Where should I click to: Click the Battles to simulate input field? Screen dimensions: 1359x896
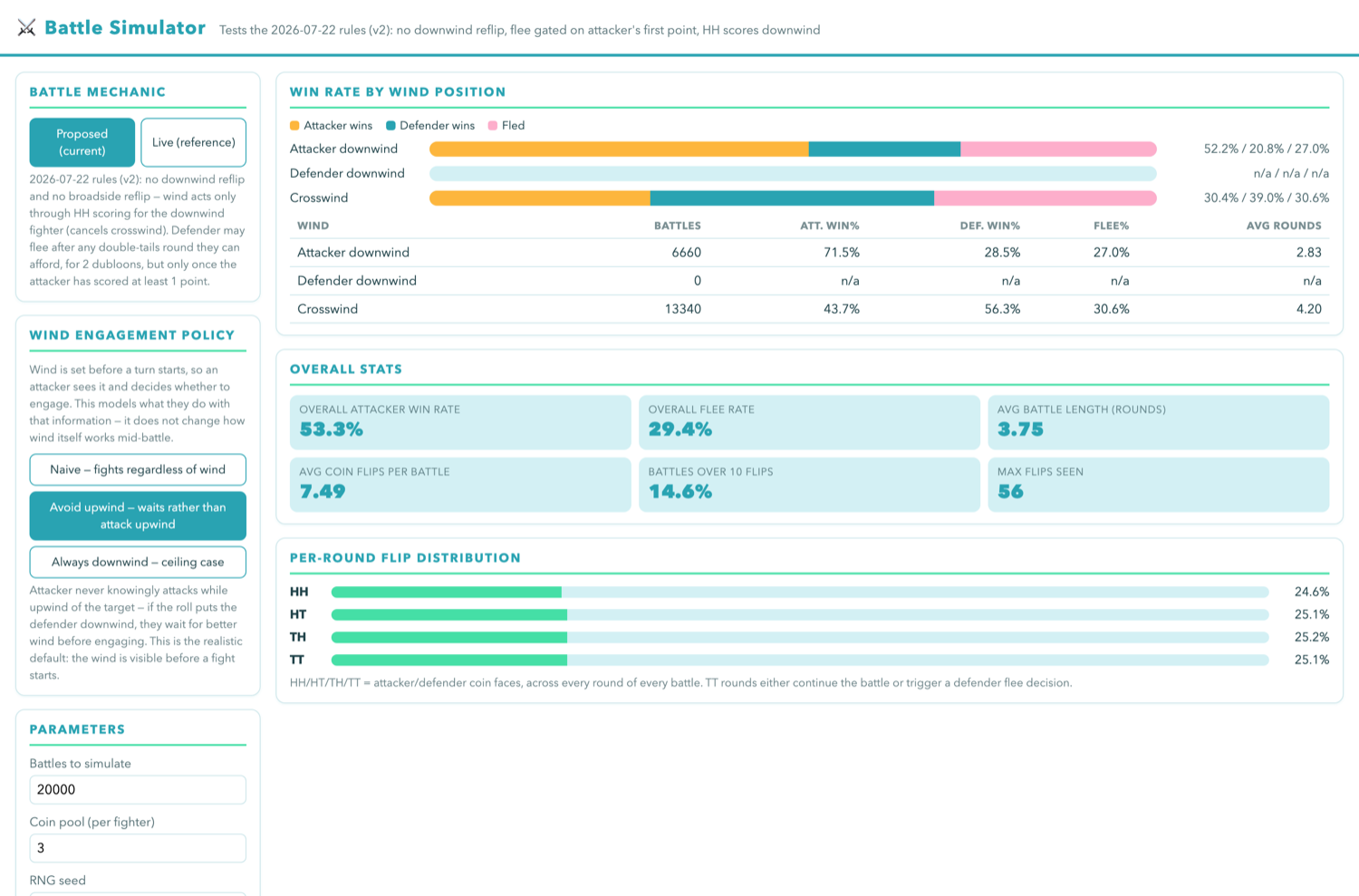(138, 789)
